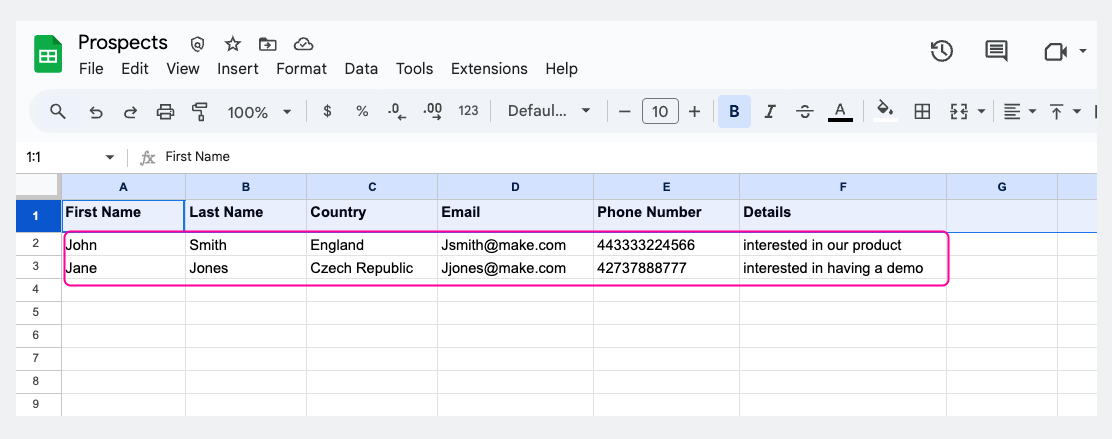Viewport: 1112px width, 439px height.
Task: Open the zoom 100% dropdown
Action: tap(259, 112)
